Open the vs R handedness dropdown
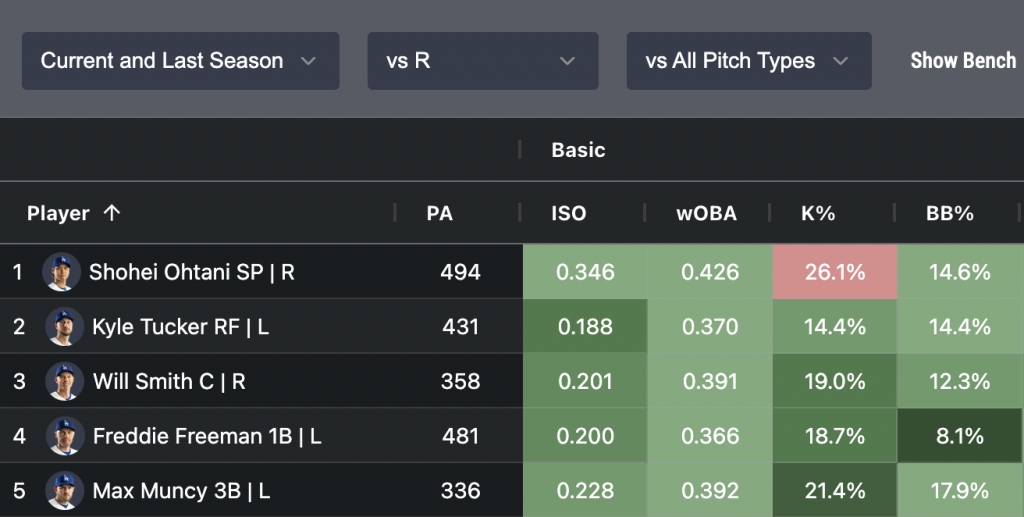Image resolution: width=1024 pixels, height=517 pixels. 482,61
